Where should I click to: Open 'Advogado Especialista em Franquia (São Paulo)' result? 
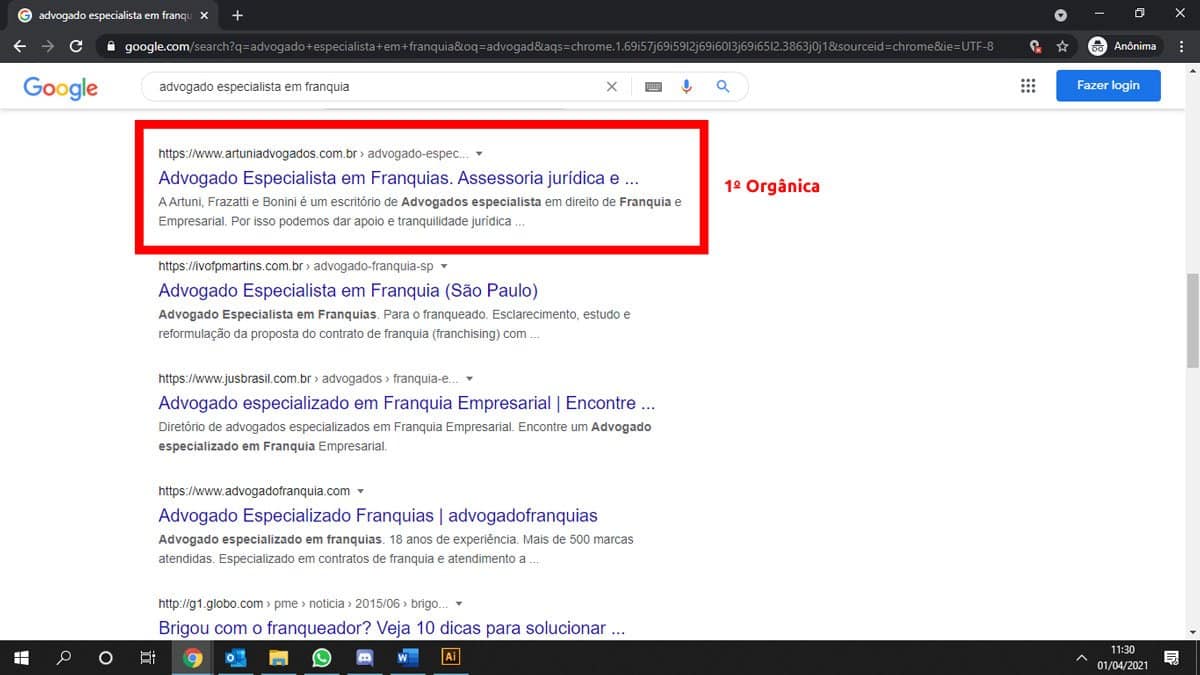(x=348, y=291)
